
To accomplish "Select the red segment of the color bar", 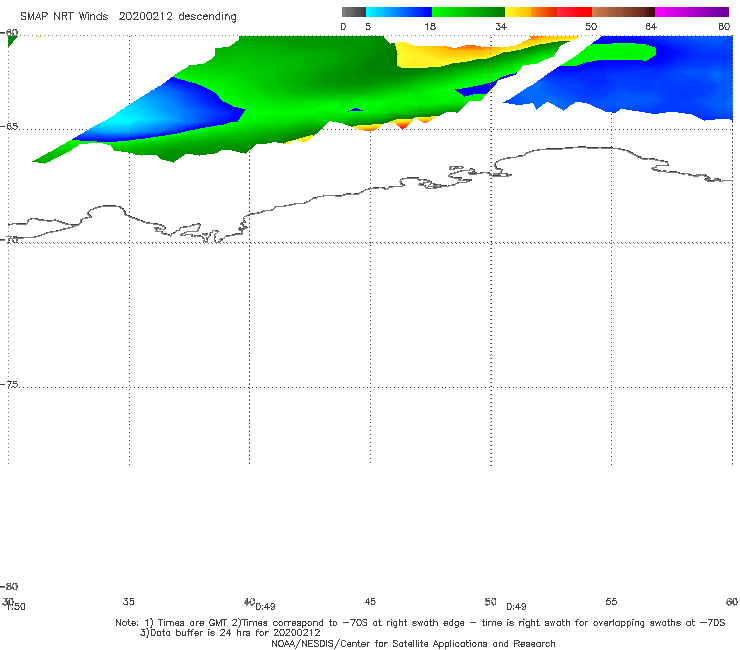I will click(x=574, y=12).
